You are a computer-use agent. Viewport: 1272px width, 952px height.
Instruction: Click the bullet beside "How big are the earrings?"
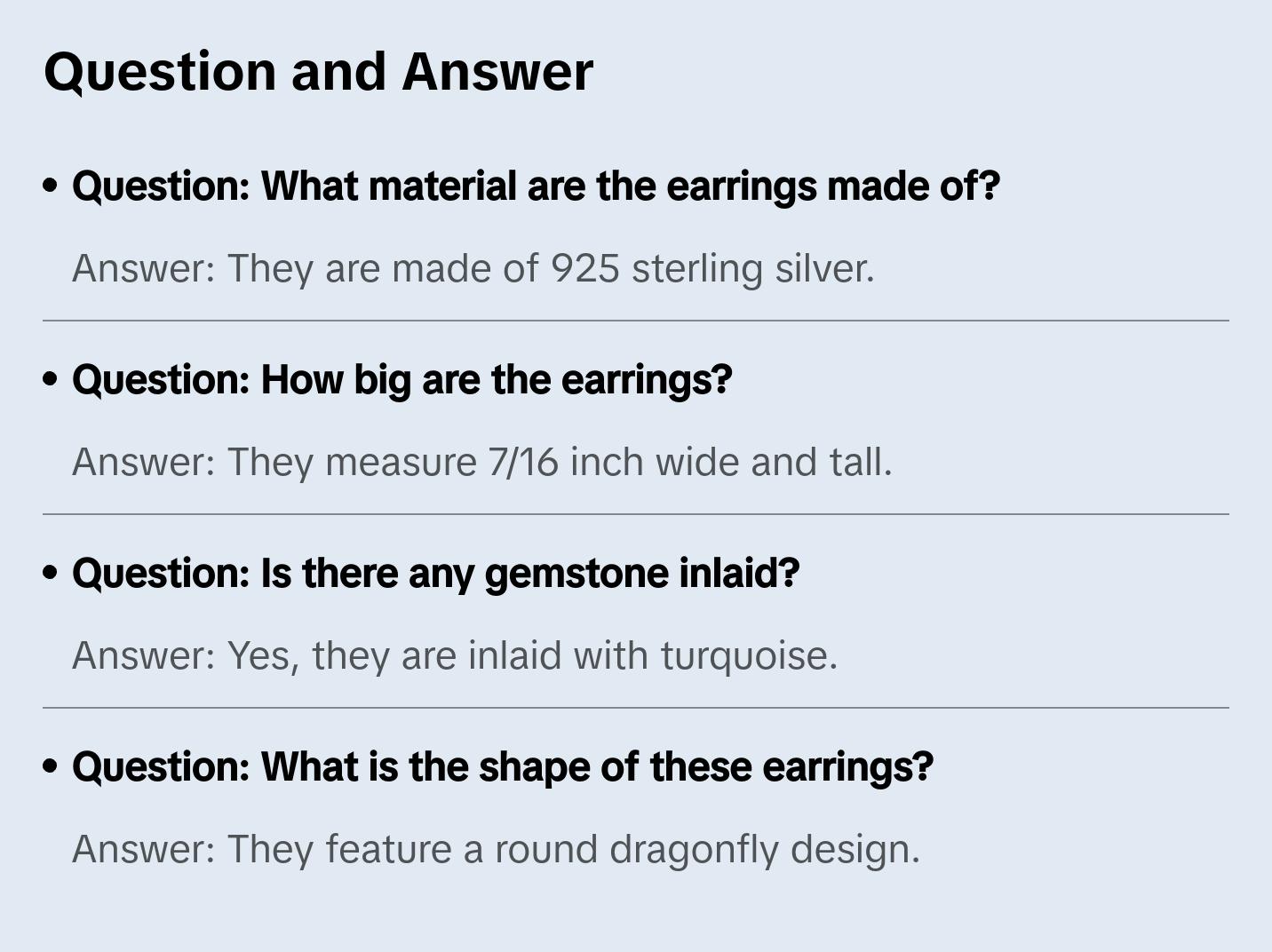51,380
